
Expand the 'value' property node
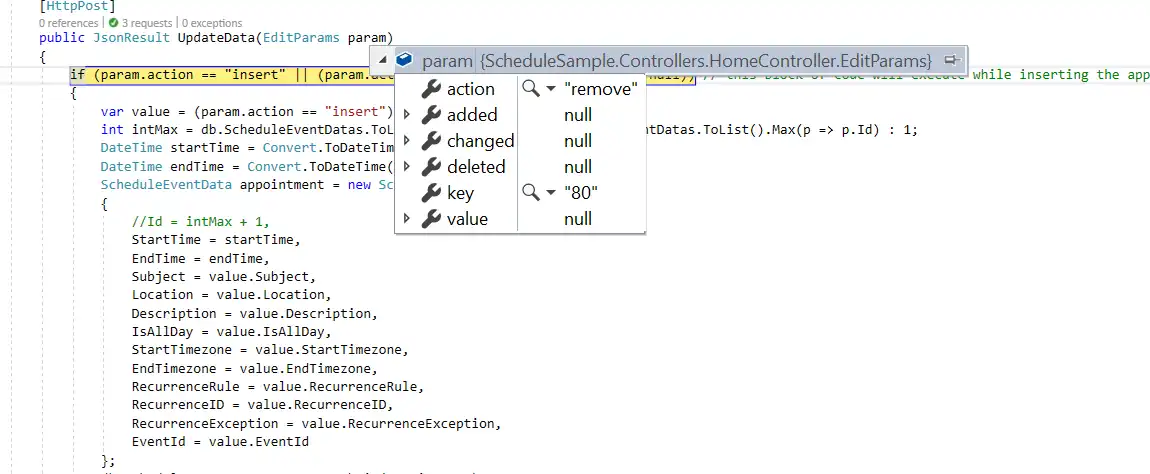407,219
